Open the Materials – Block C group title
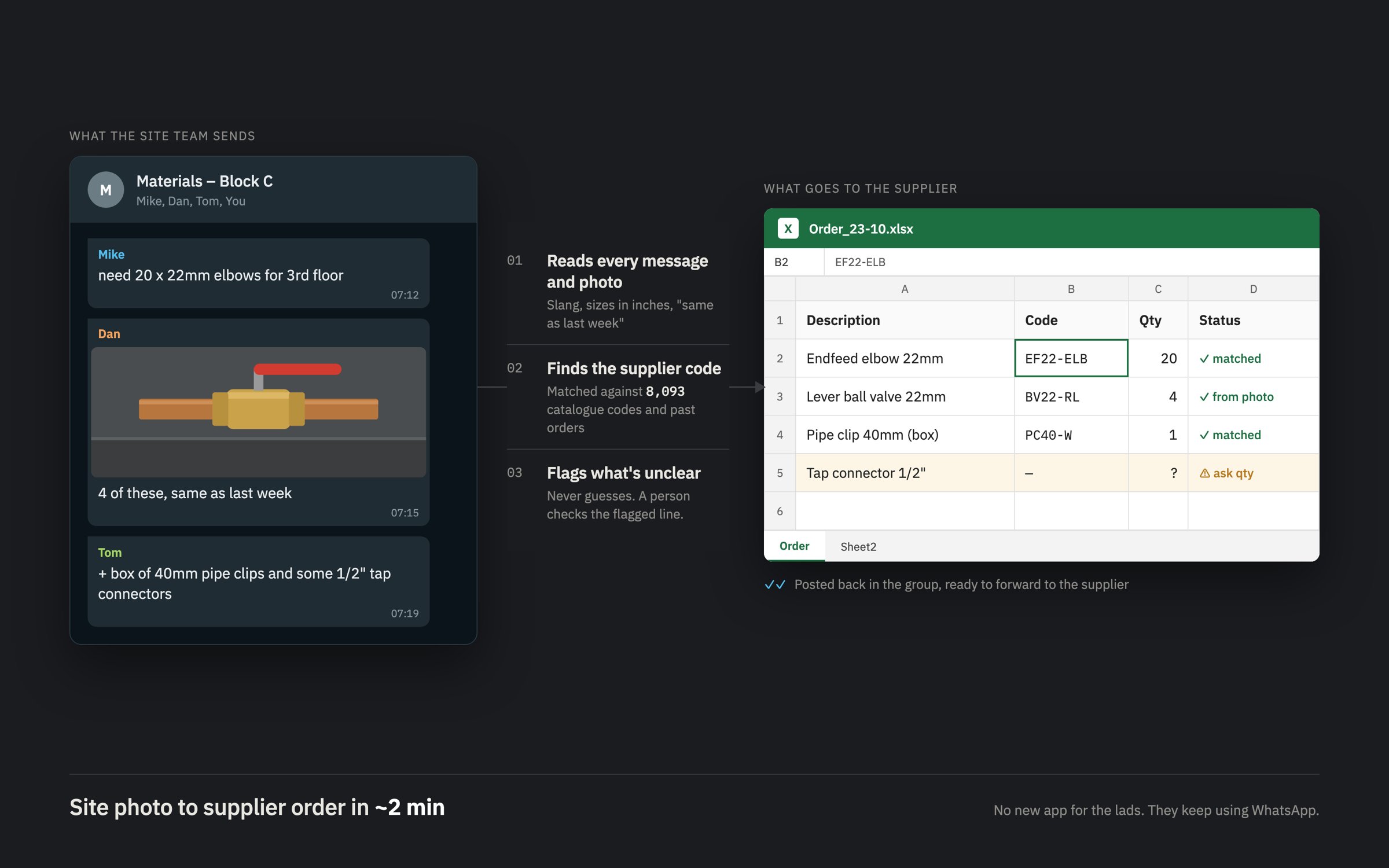 point(204,181)
